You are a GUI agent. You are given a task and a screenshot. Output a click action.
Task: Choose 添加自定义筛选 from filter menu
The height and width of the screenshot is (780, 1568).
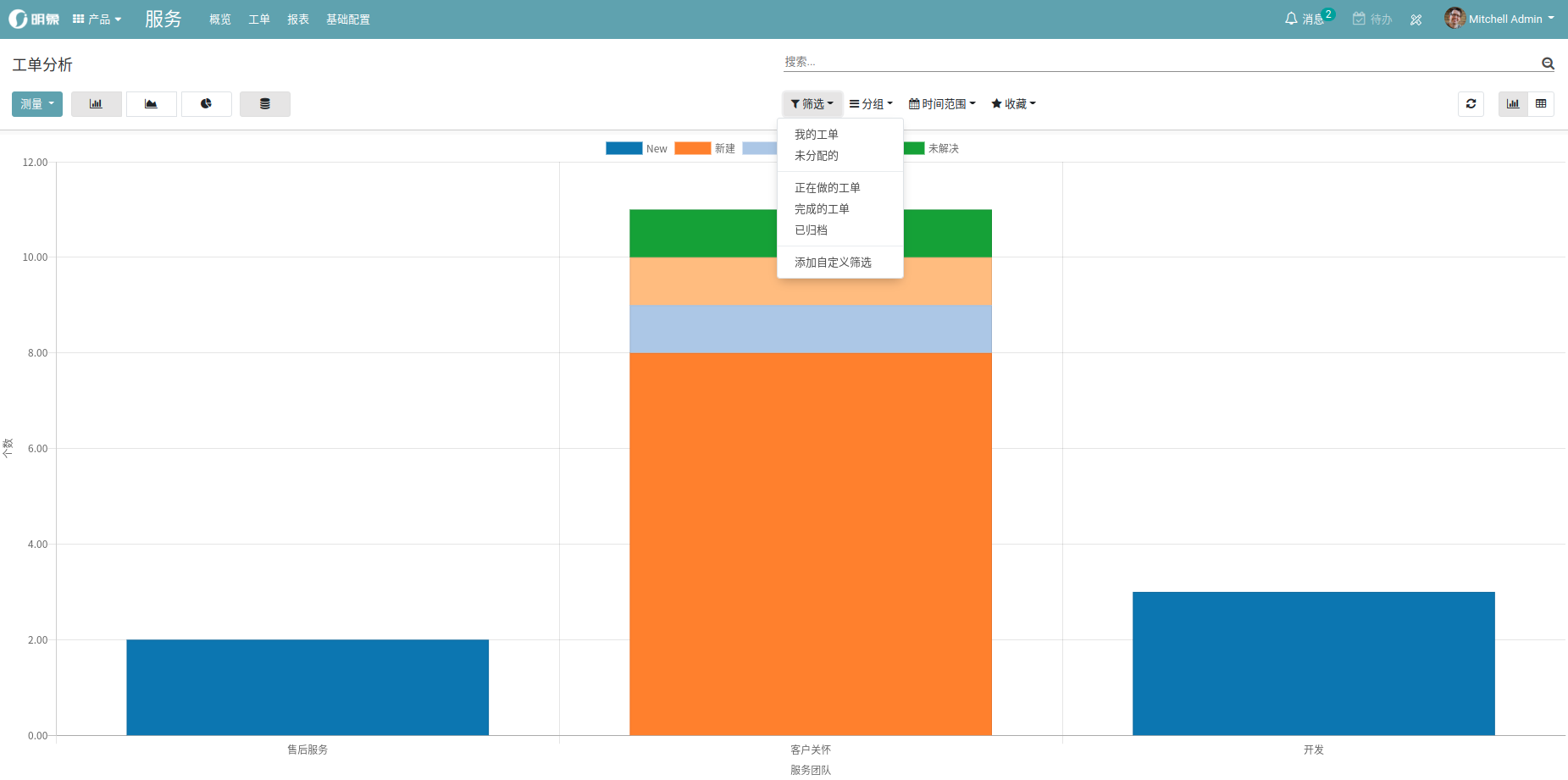tap(833, 263)
